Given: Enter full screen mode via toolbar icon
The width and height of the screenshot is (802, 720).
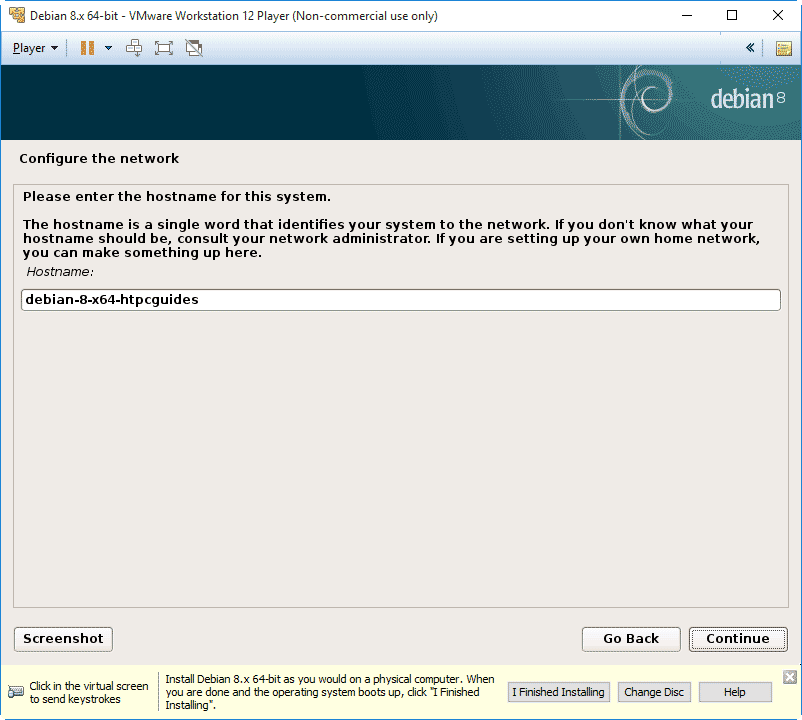Looking at the screenshot, I should [x=164, y=48].
